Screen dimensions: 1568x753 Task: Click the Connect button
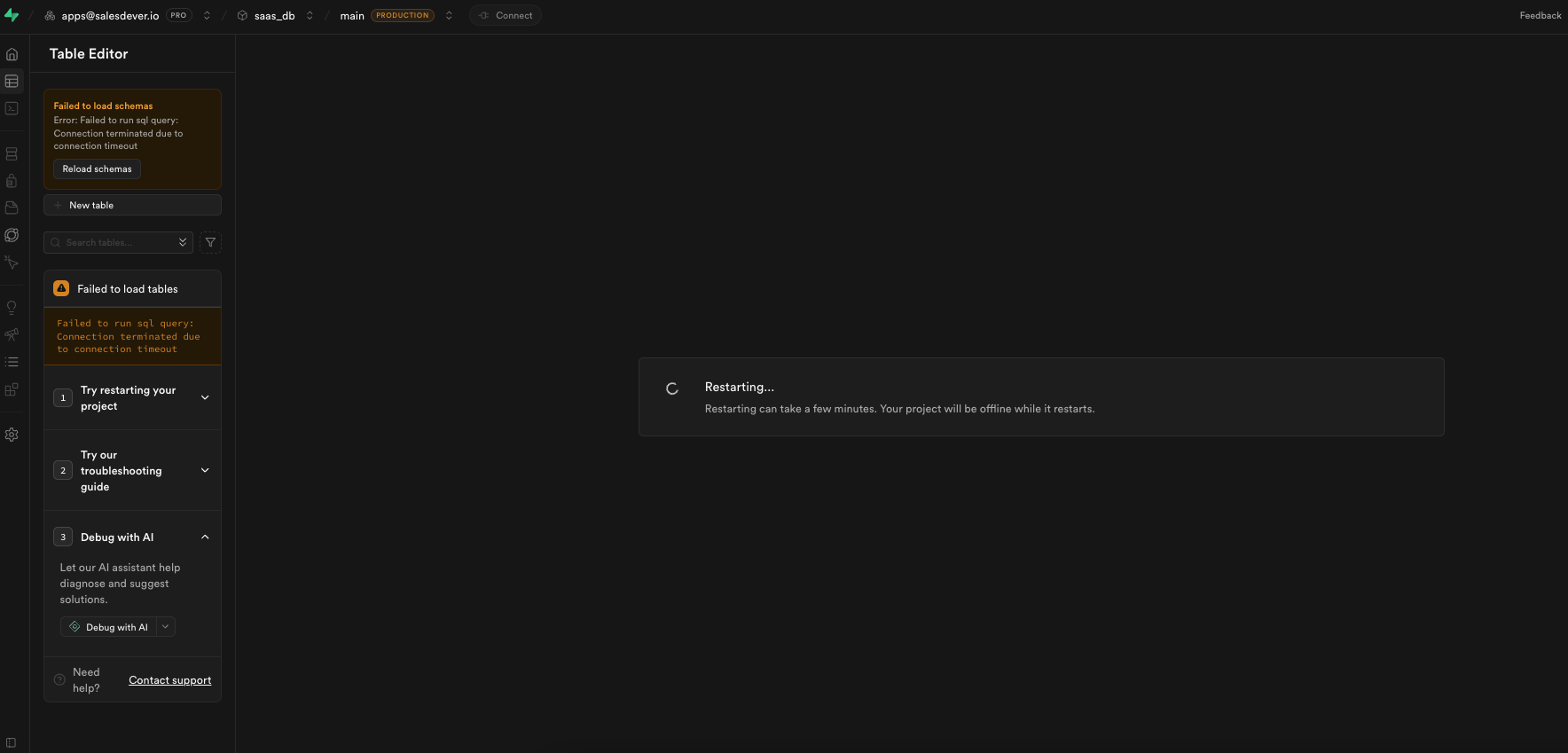(506, 15)
